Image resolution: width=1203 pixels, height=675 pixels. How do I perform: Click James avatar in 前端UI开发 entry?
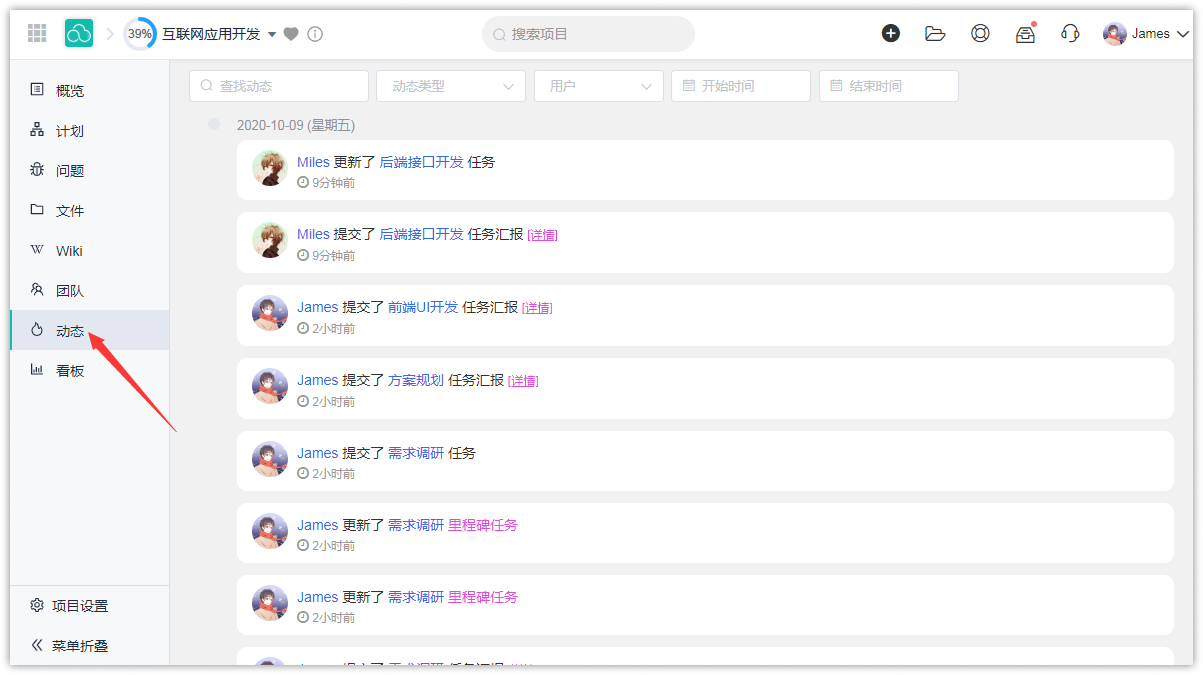(x=270, y=313)
